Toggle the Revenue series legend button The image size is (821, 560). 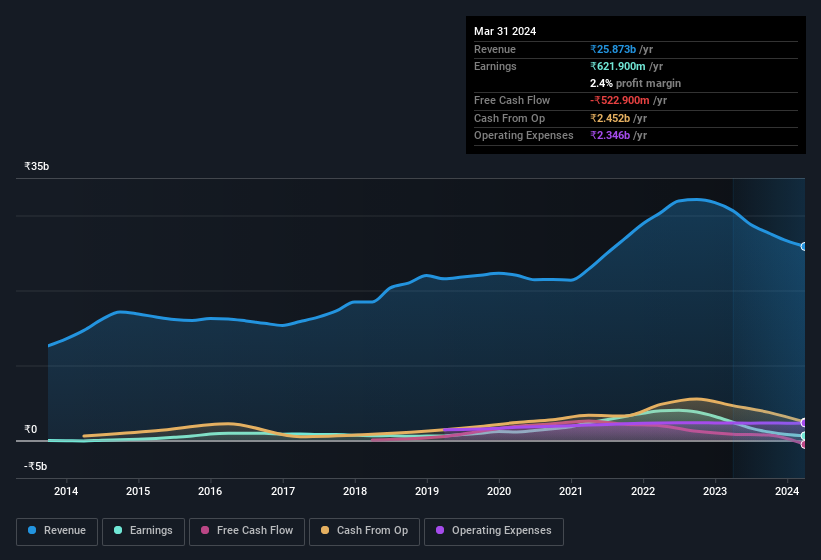coord(57,531)
